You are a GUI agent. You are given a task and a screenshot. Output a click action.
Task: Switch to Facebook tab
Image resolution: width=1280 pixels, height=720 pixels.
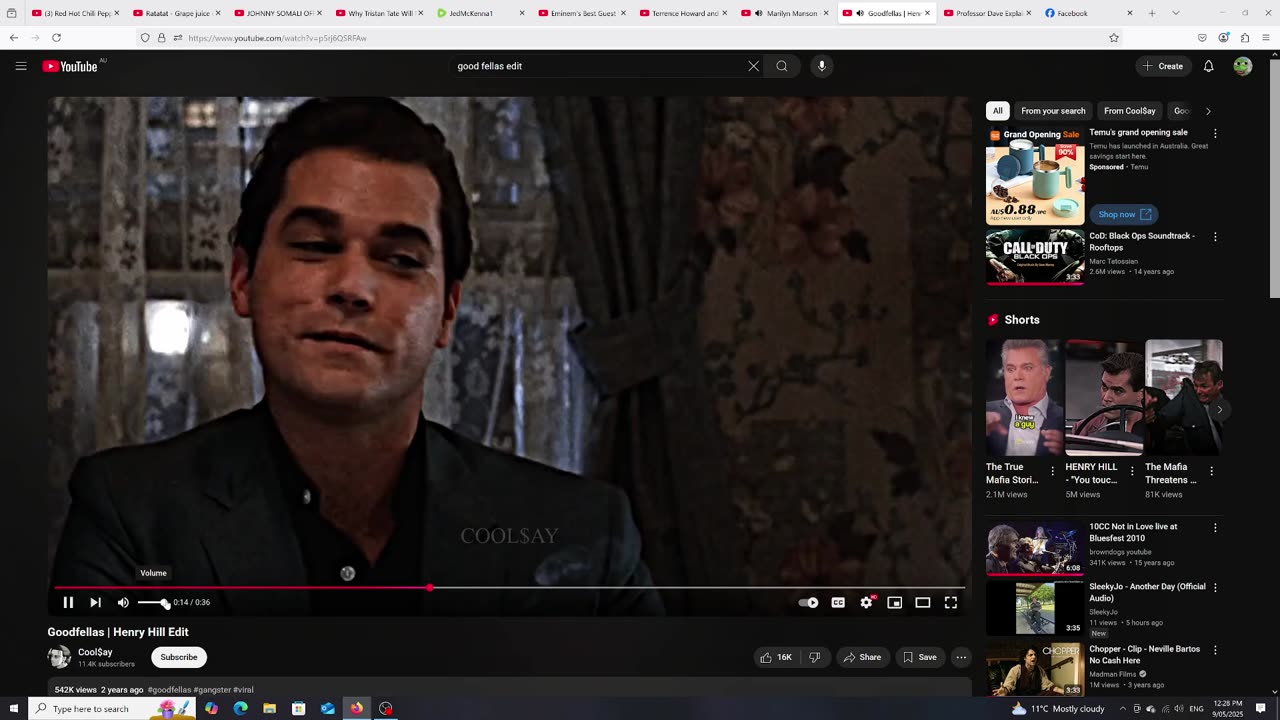pyautogui.click(x=1088, y=13)
